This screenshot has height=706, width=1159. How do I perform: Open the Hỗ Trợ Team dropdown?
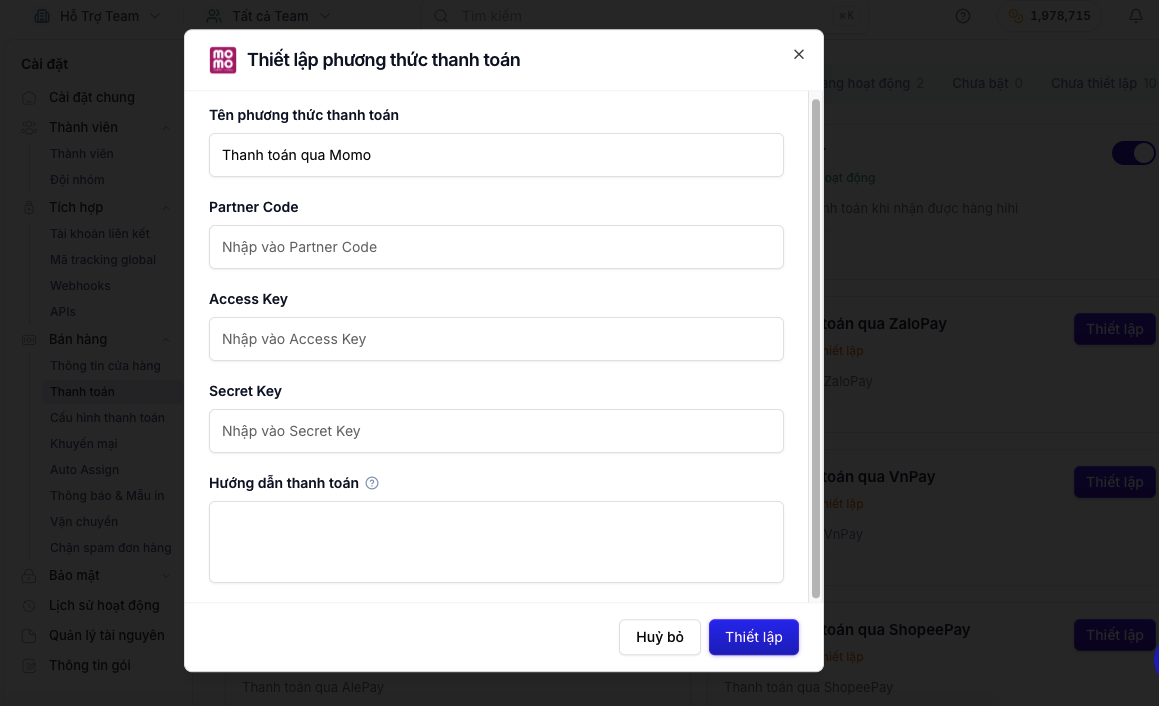98,16
